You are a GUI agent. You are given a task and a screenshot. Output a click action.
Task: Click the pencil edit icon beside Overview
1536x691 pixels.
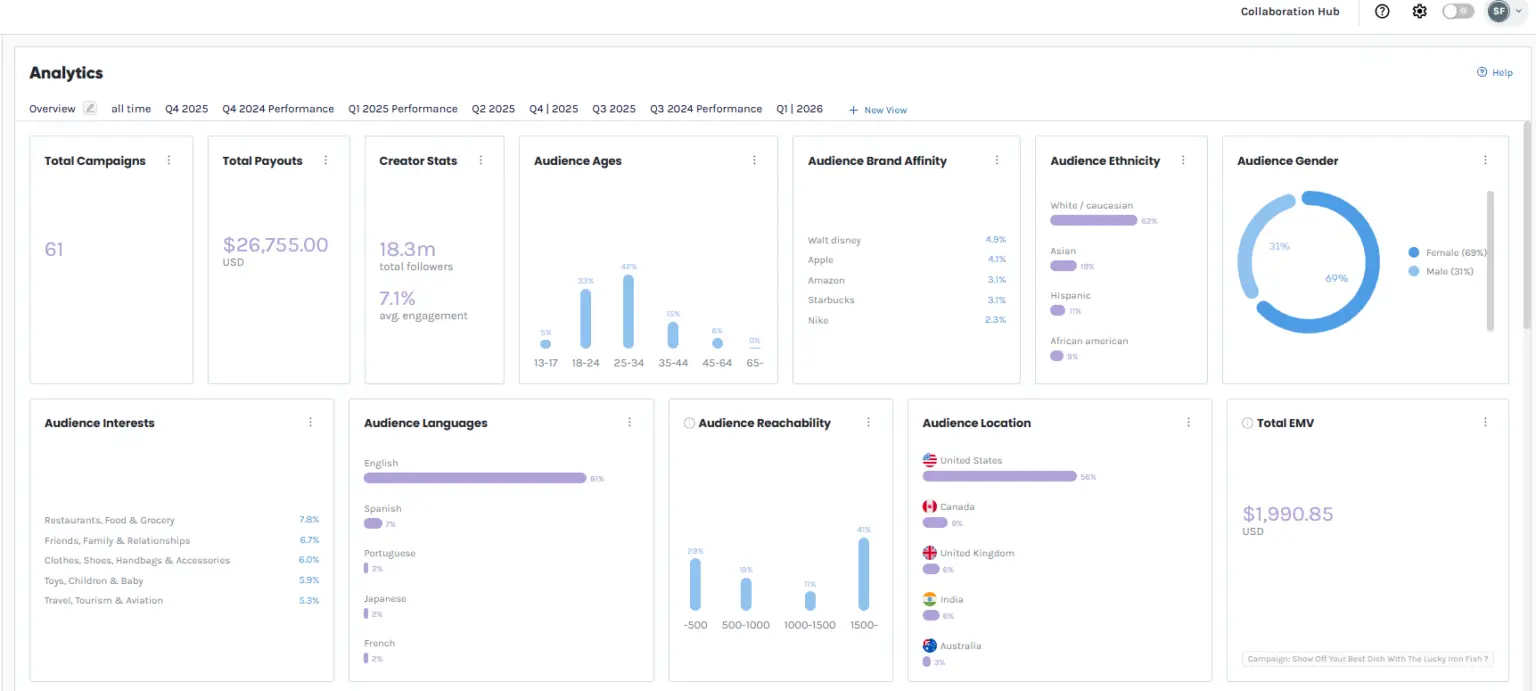click(90, 108)
